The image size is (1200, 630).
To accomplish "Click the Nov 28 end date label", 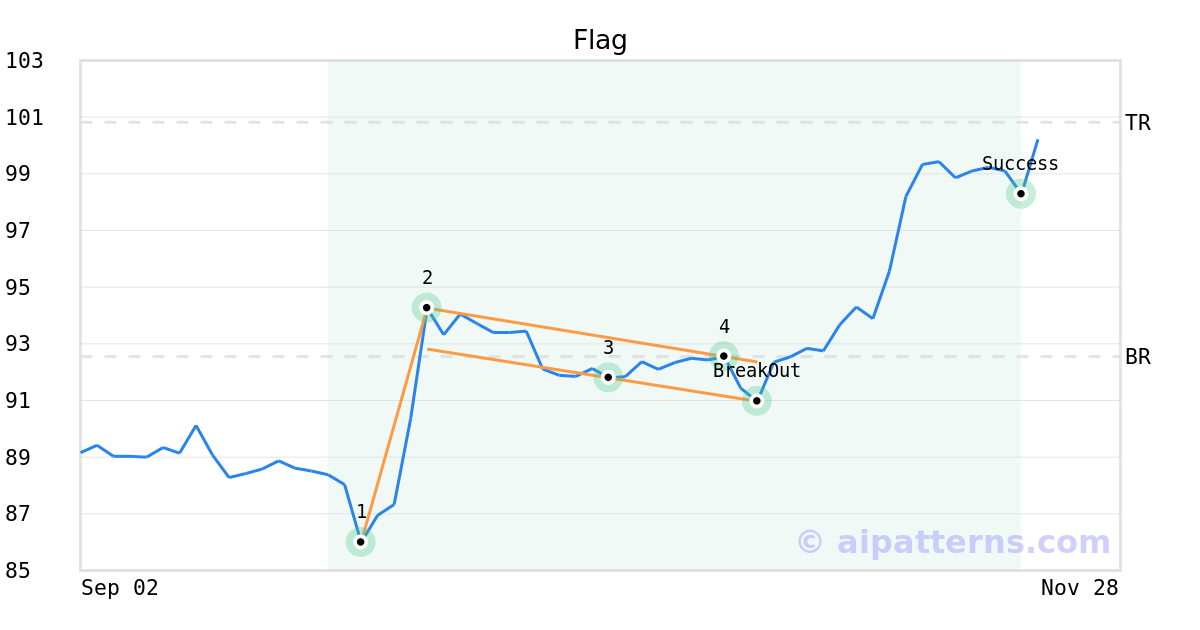I will 1079,588.
